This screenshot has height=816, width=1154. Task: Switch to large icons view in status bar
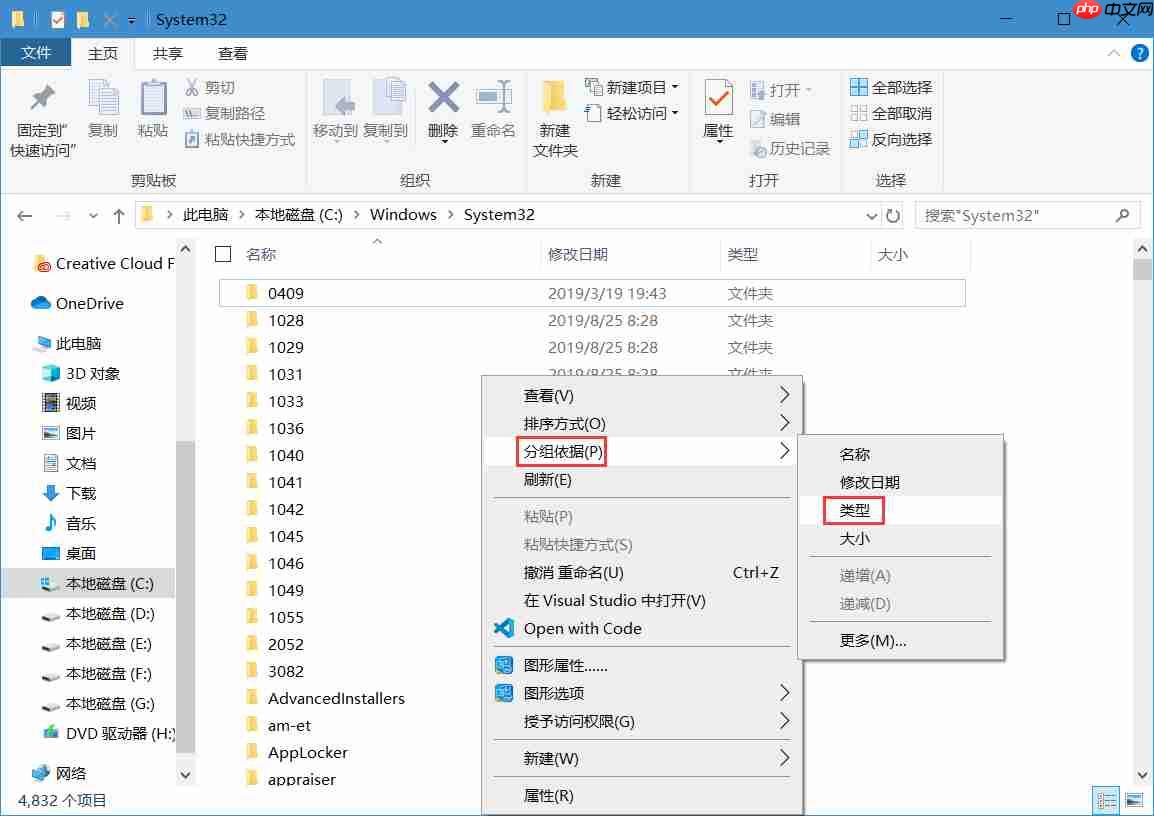1135,800
